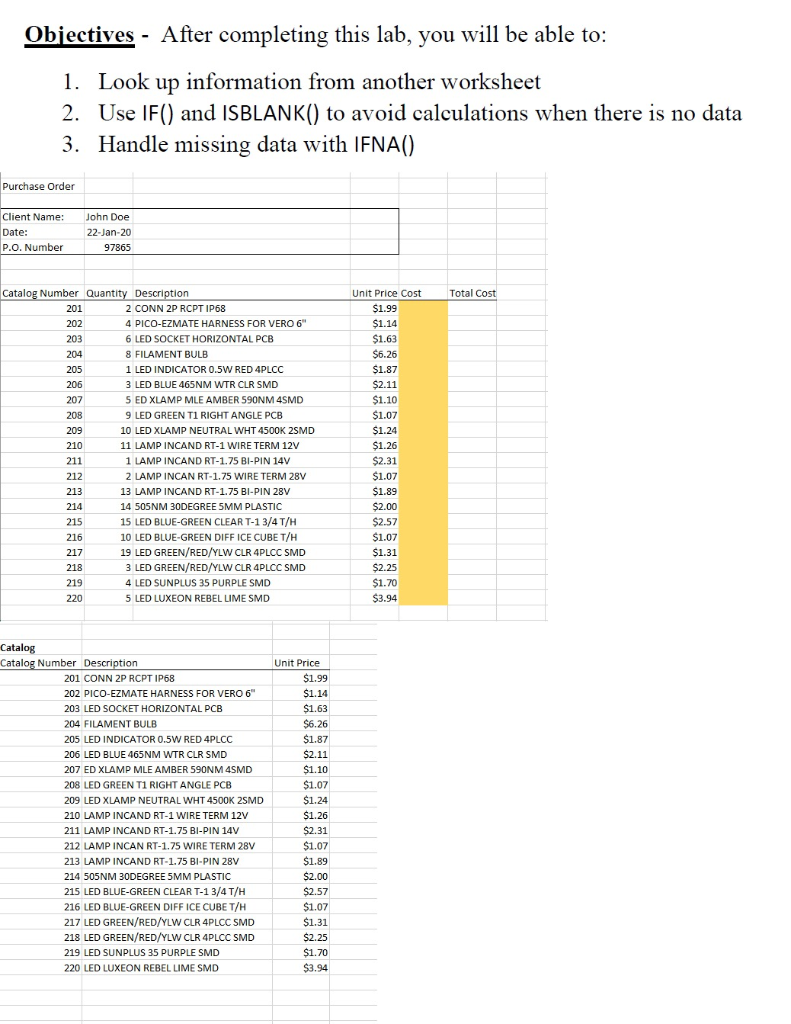The image size is (791, 1024).
Task: Click "LED BLUE-GREEN CLEAR T-1 3/4 T/H" in Catalog table
Action: click(x=165, y=891)
